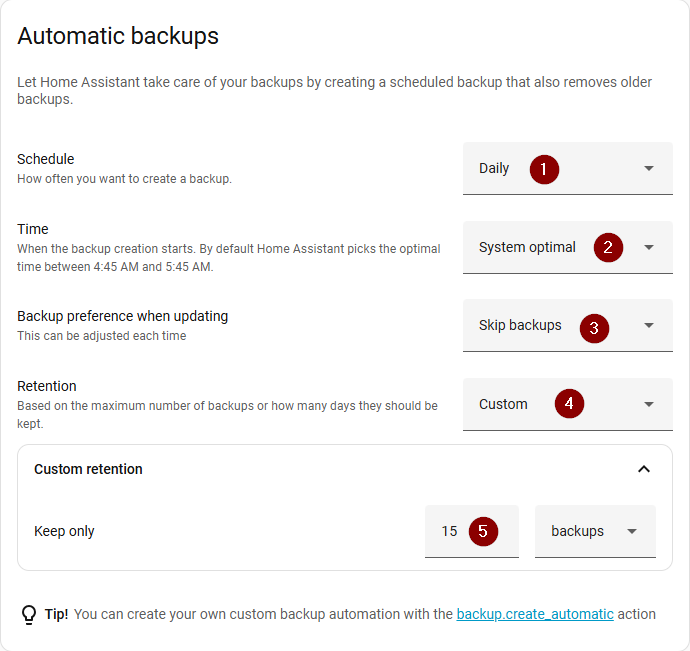
Task: Click the red marker number 5
Action: point(482,531)
